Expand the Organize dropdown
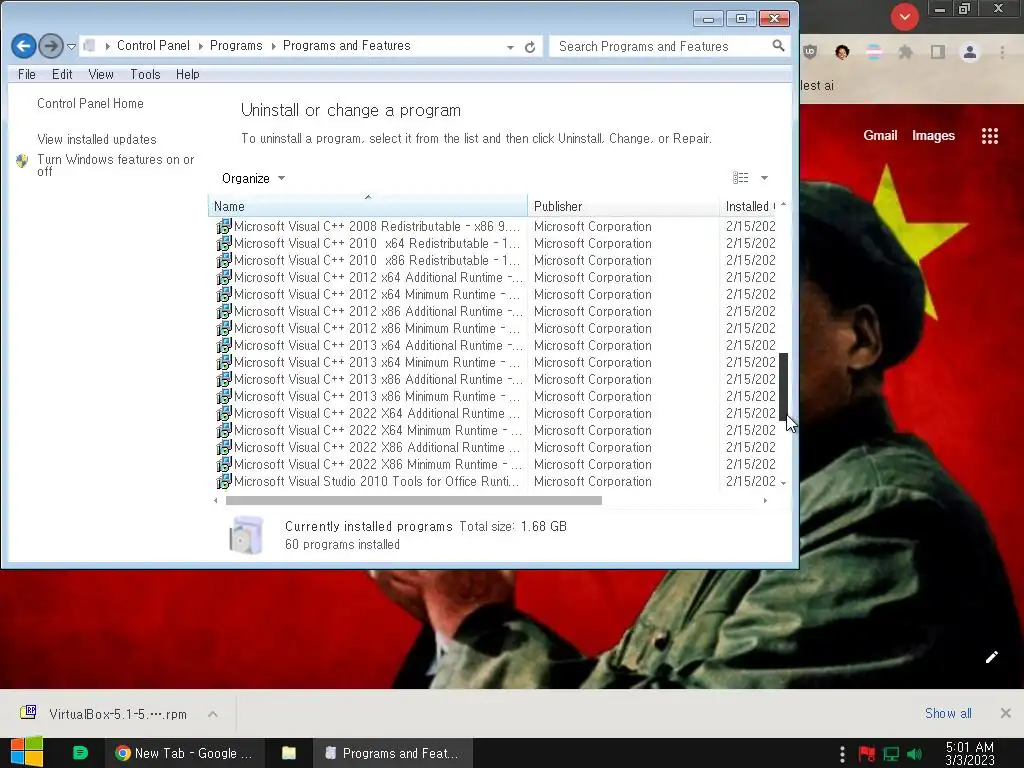This screenshot has height=768, width=1024. point(253,178)
